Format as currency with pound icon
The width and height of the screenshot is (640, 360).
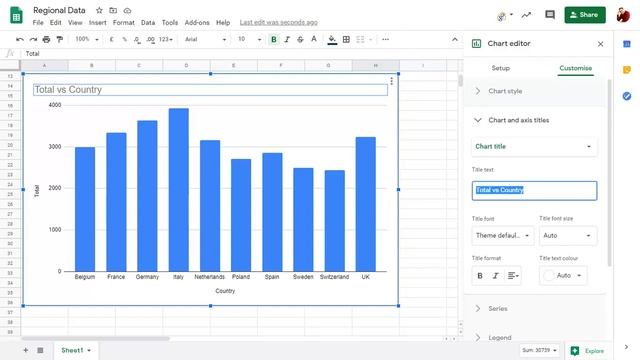pyautogui.click(x=111, y=40)
